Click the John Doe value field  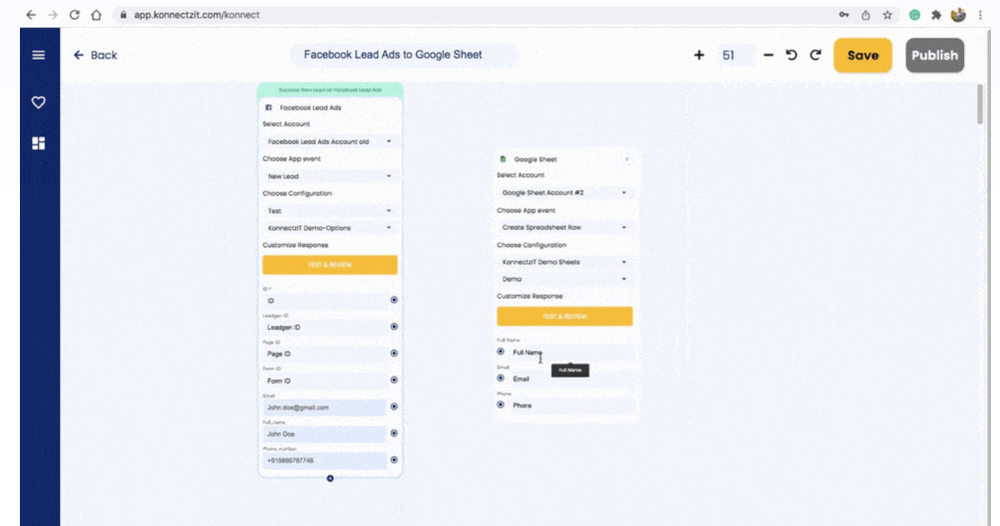[x=325, y=434]
